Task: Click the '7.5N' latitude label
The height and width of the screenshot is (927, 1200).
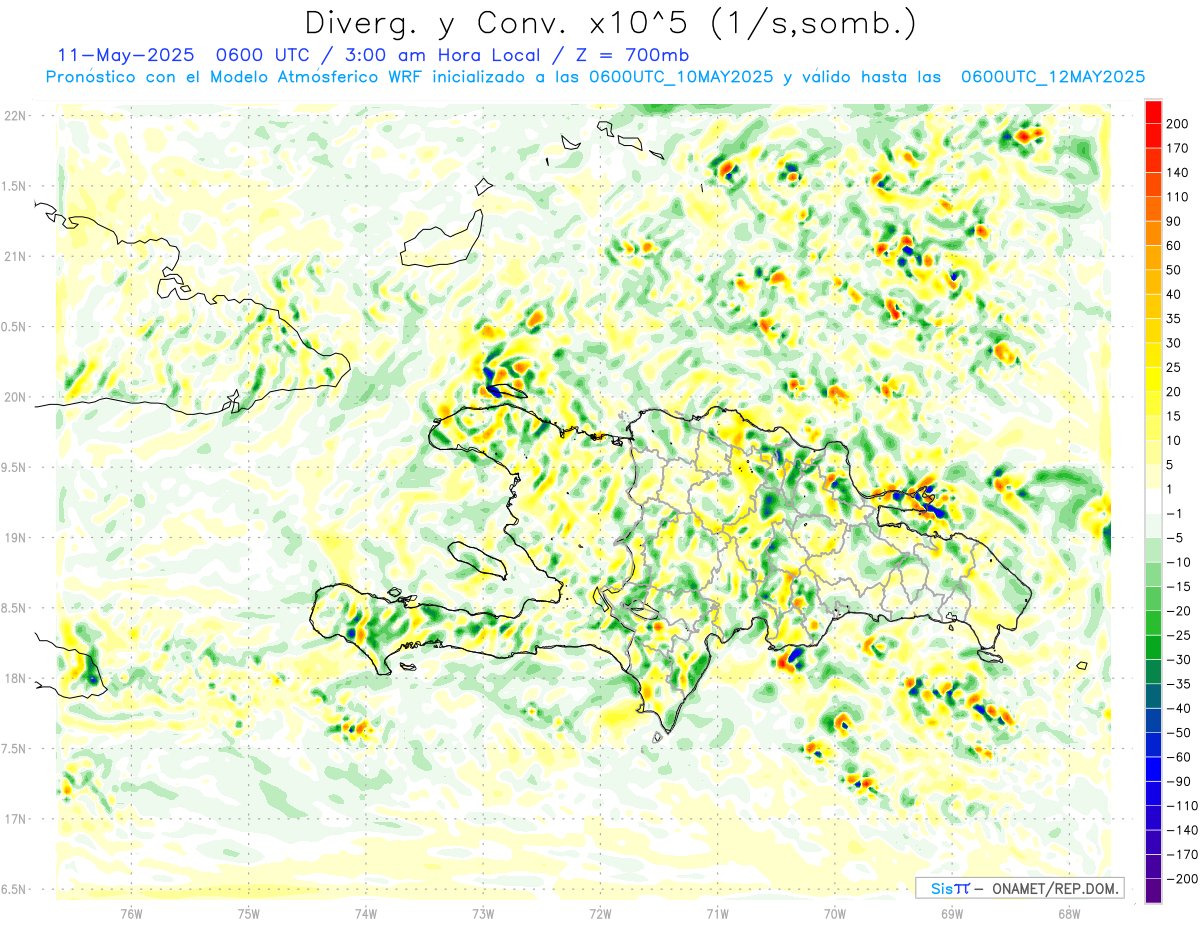Action: pos(13,749)
